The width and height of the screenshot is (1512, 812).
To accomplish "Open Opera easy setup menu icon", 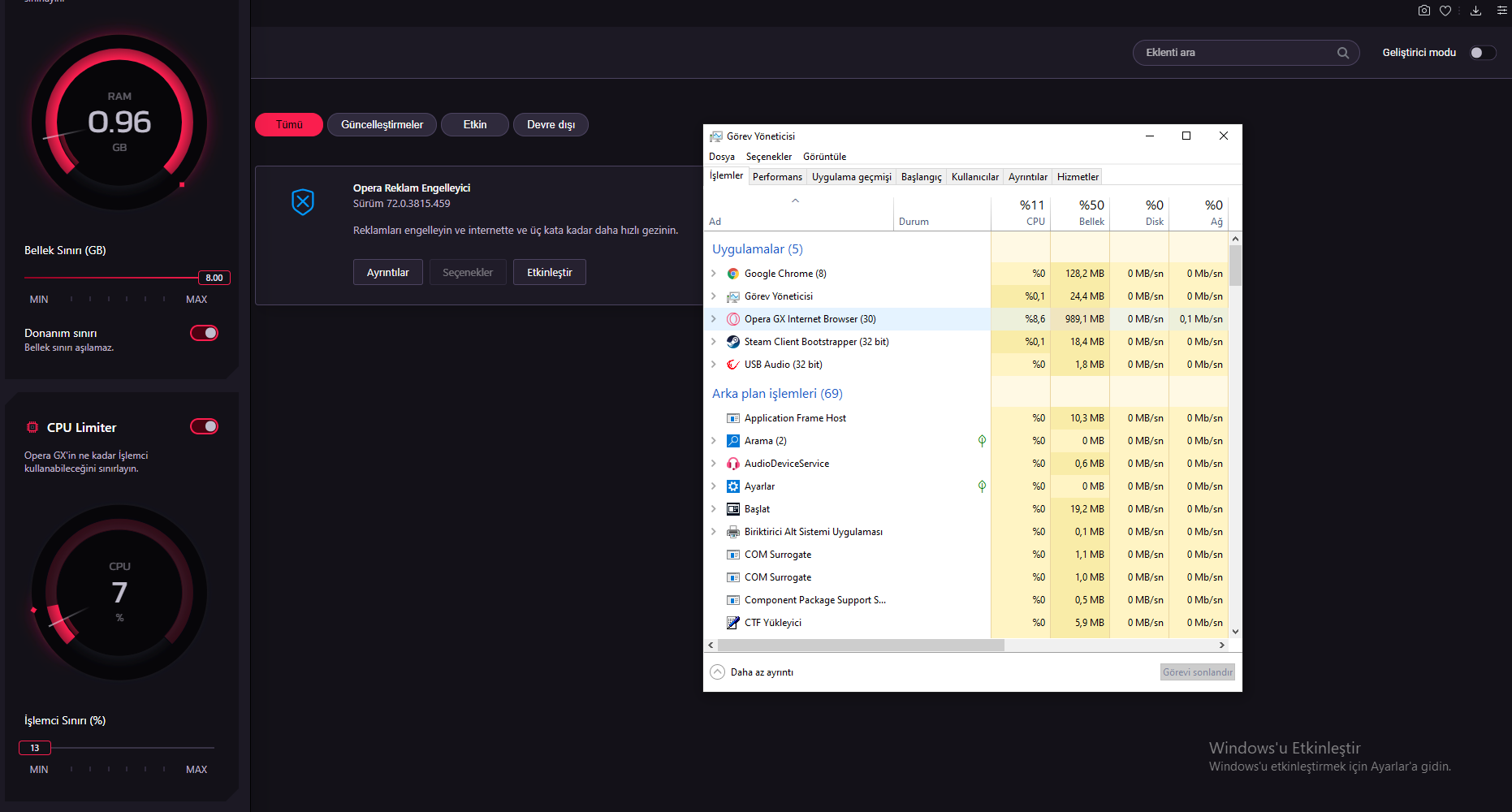I will (1502, 11).
